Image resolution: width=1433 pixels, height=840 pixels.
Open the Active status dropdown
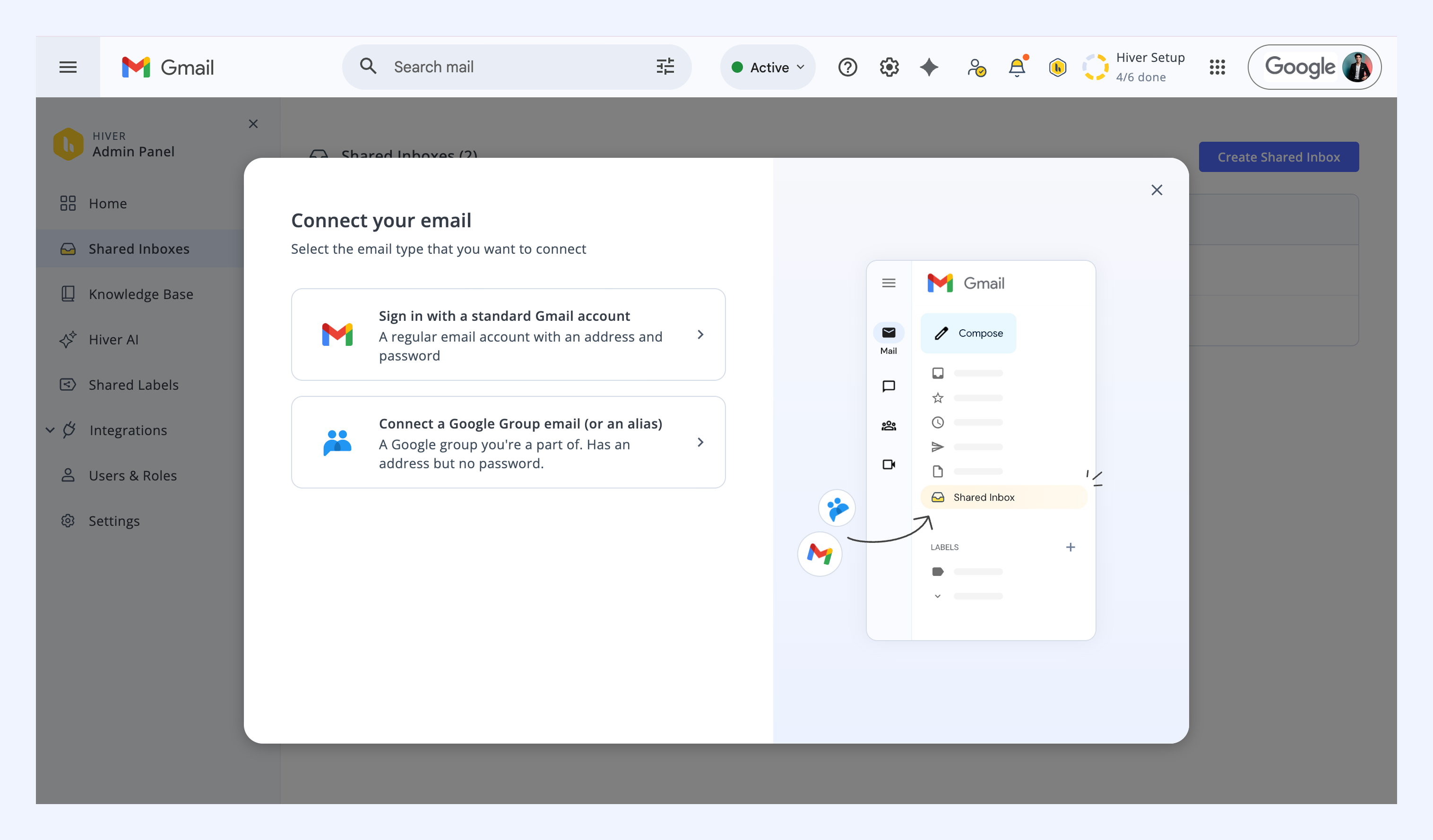[768, 67]
